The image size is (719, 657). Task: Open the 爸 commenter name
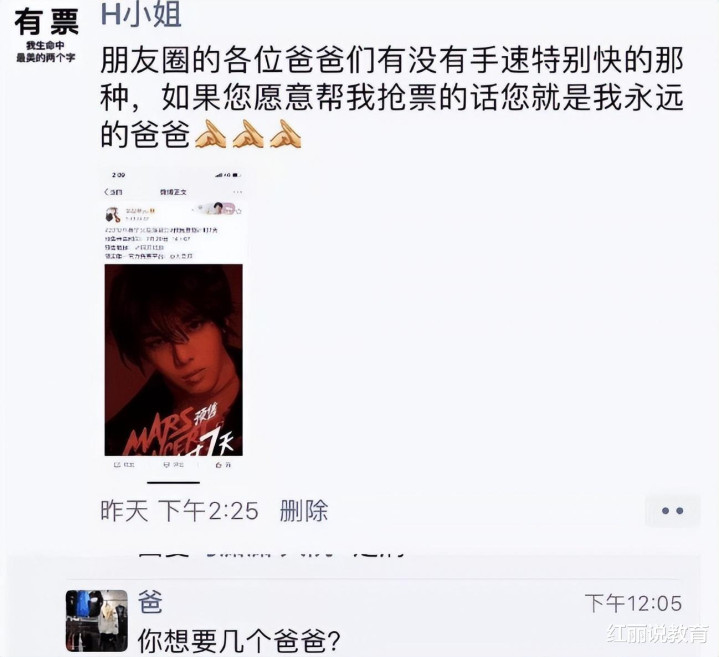click(x=150, y=602)
